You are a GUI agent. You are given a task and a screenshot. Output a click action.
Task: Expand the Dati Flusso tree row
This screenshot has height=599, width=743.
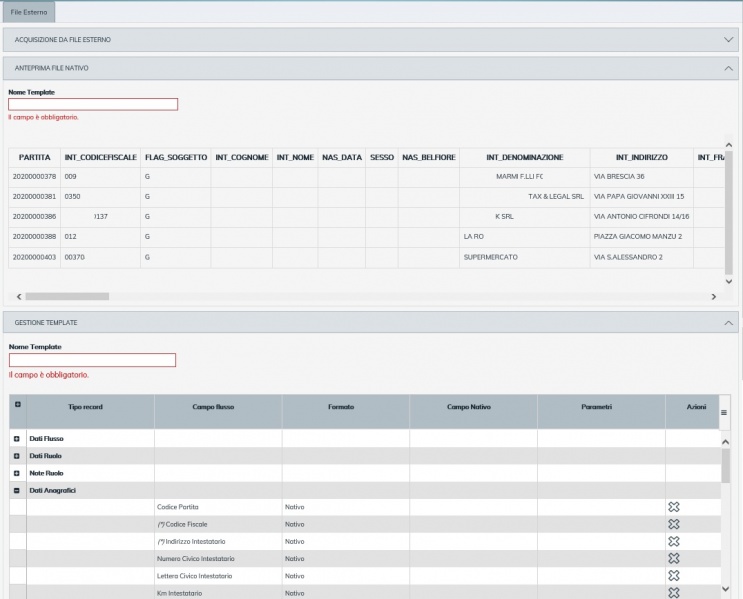(x=17, y=438)
